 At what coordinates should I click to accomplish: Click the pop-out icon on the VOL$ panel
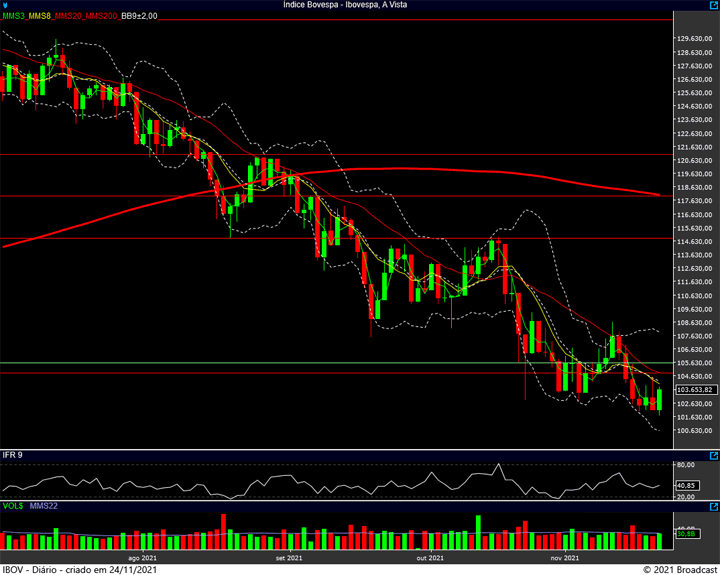(x=712, y=508)
